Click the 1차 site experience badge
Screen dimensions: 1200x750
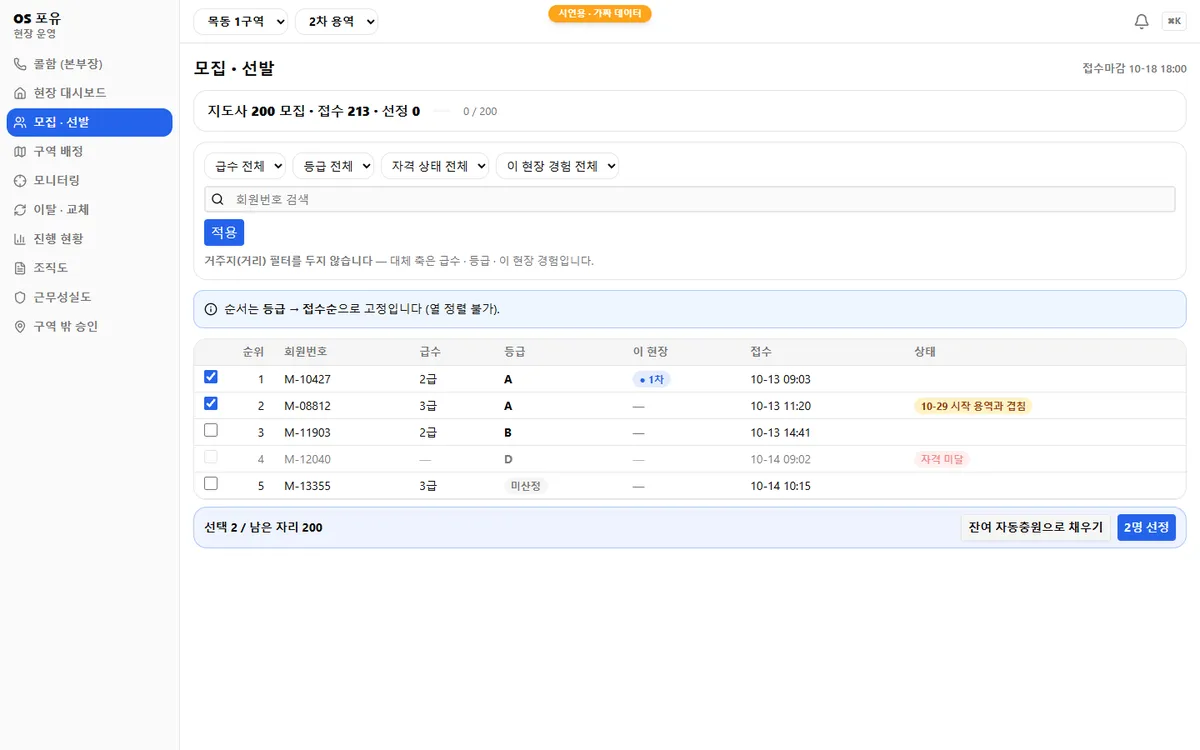651,380
